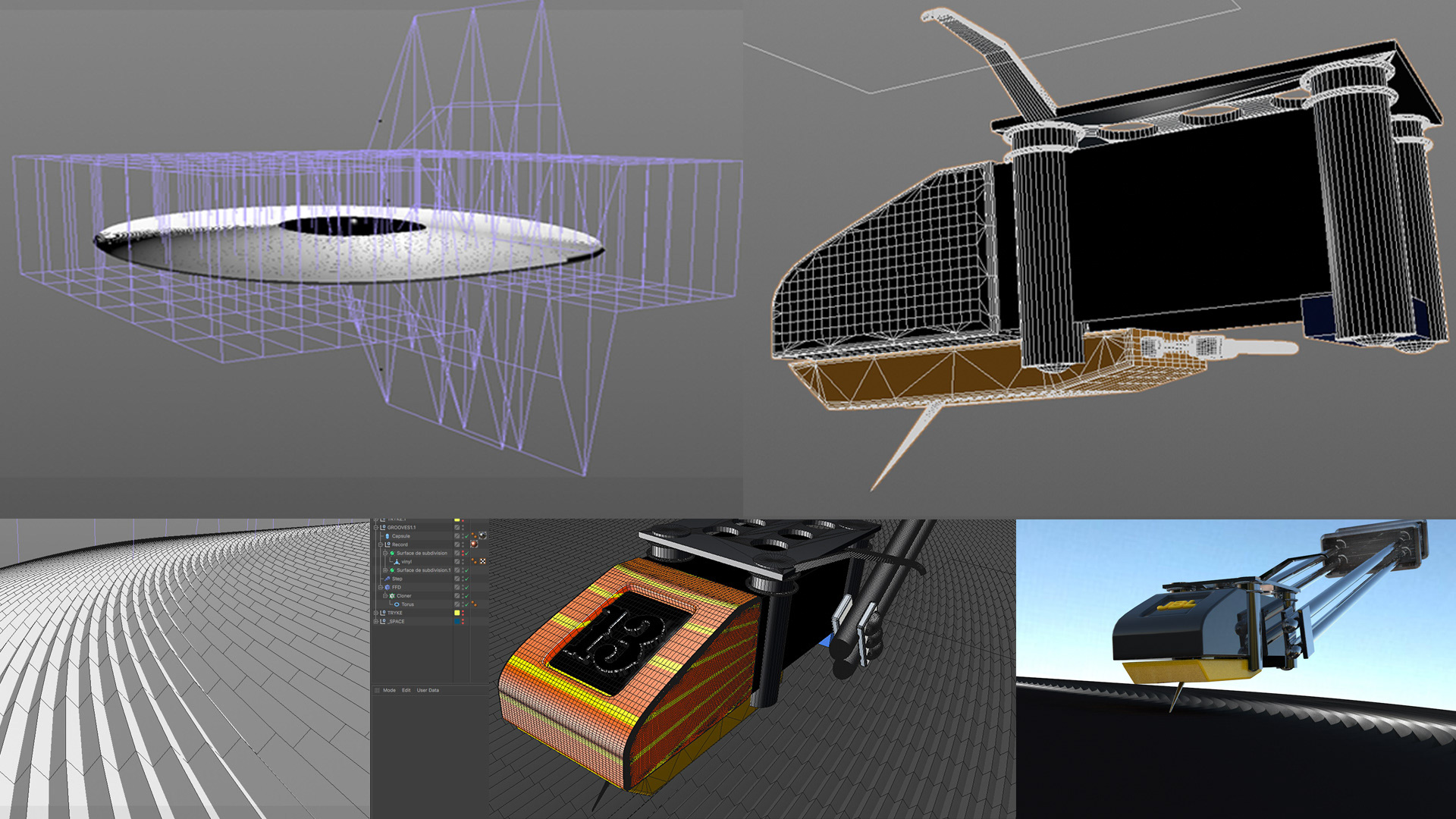Open the User Data menu

(428, 690)
